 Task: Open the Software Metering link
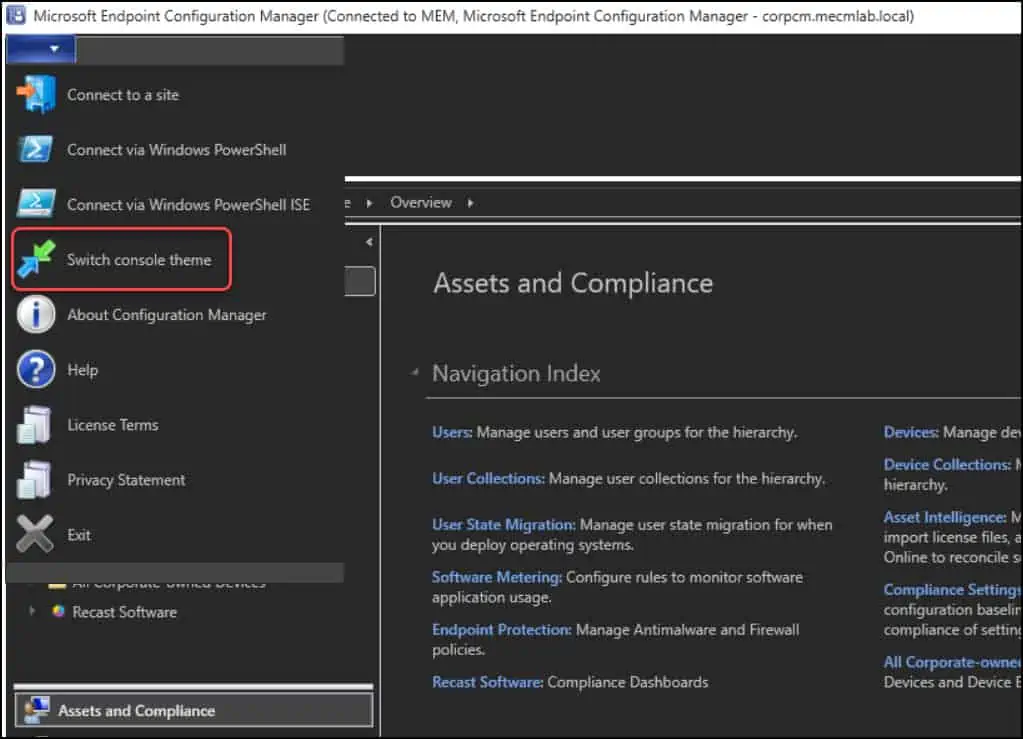(x=496, y=577)
